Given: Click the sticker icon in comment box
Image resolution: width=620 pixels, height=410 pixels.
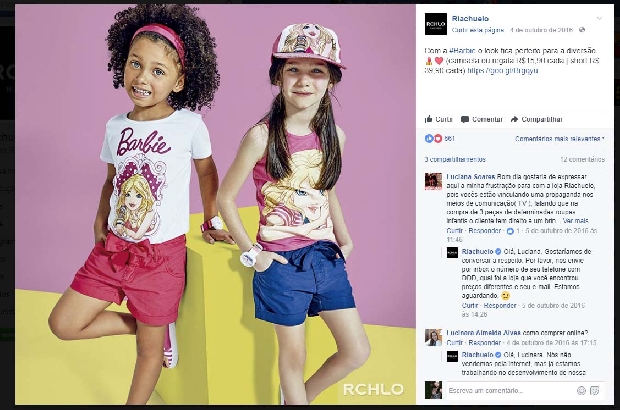Looking at the screenshot, I should (594, 391).
